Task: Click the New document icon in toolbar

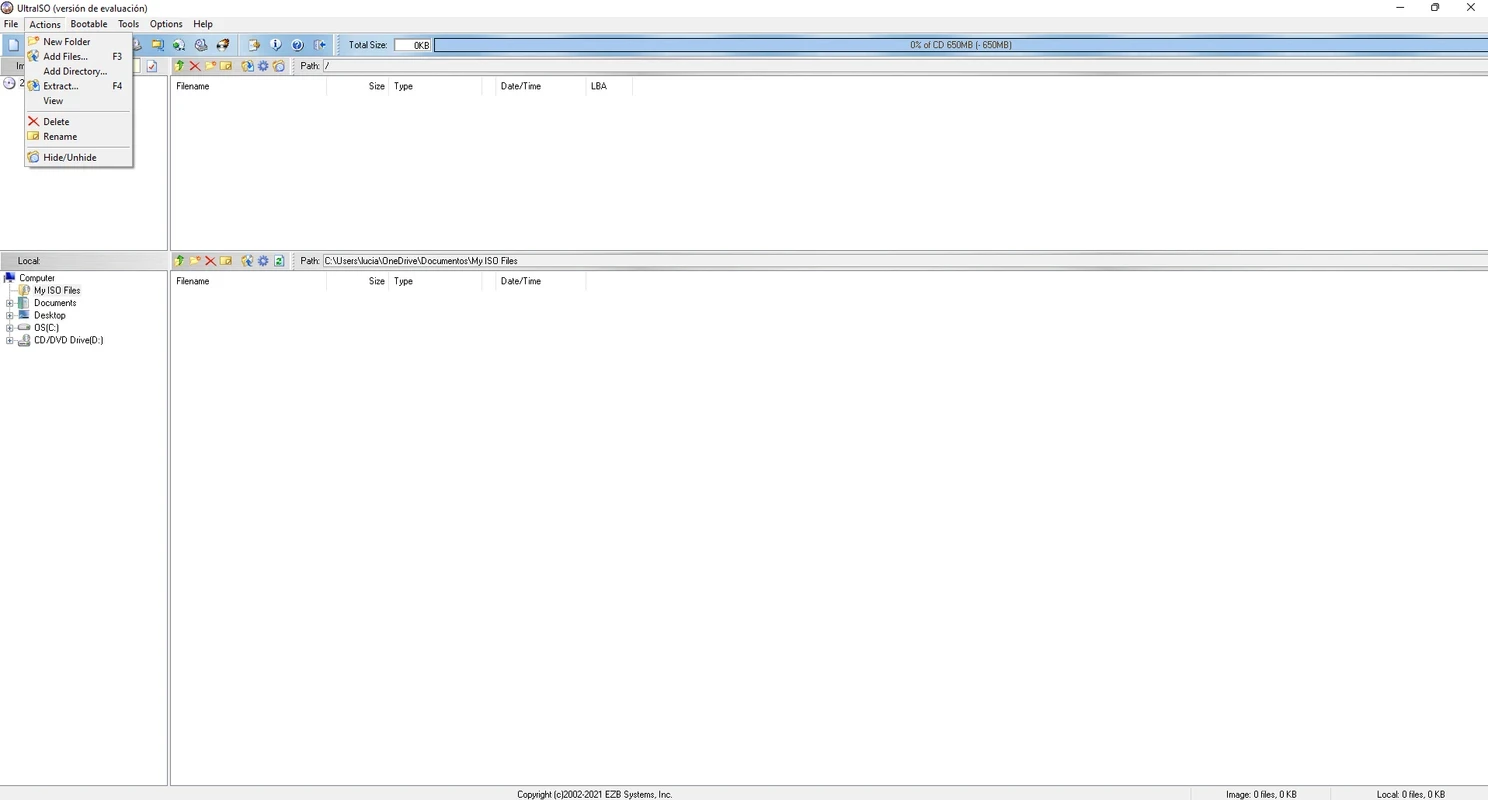Action: click(13, 45)
